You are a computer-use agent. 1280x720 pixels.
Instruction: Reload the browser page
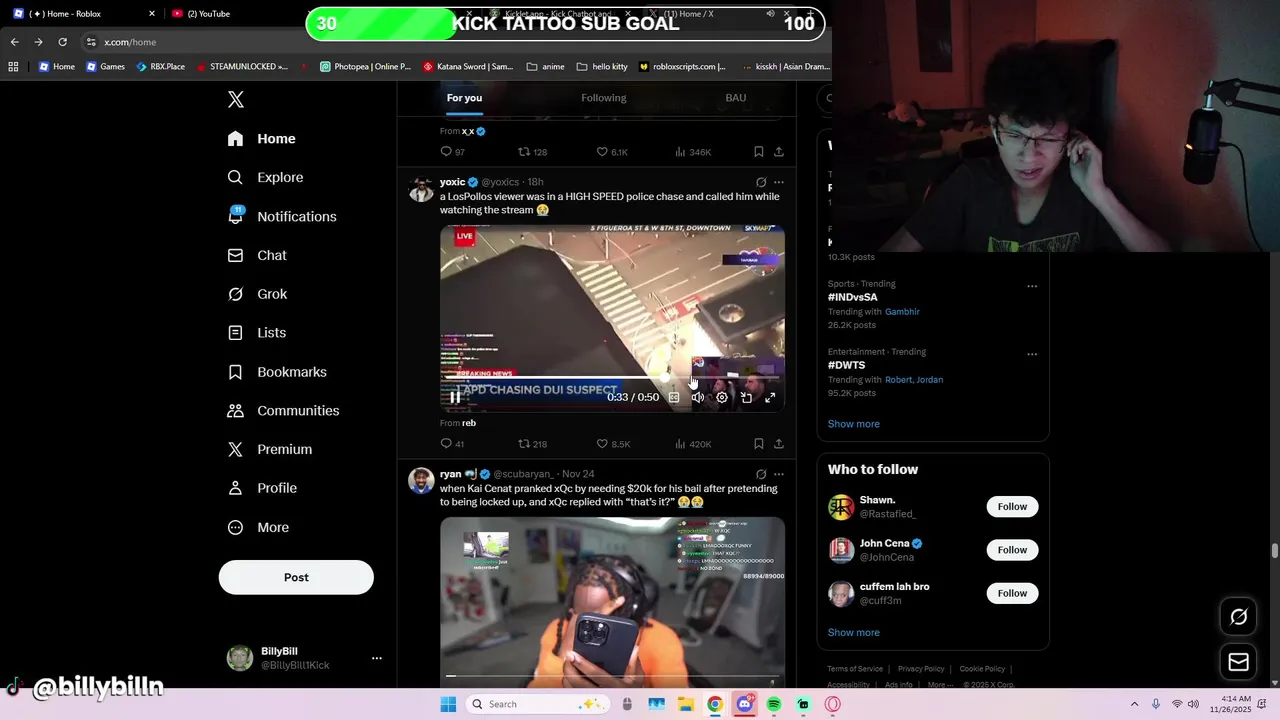click(x=62, y=42)
